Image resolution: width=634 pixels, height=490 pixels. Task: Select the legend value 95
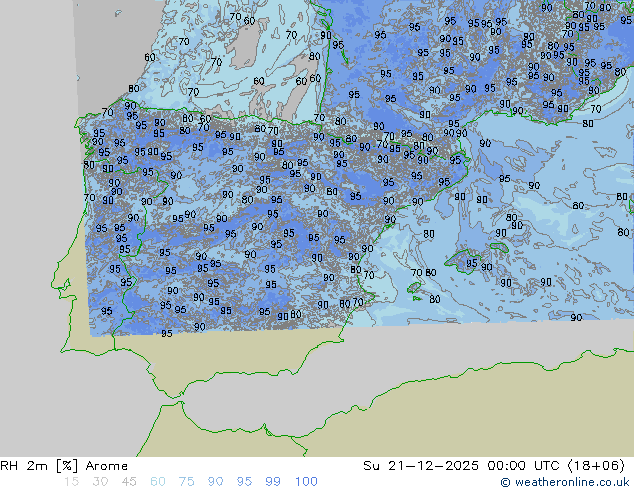click(244, 482)
